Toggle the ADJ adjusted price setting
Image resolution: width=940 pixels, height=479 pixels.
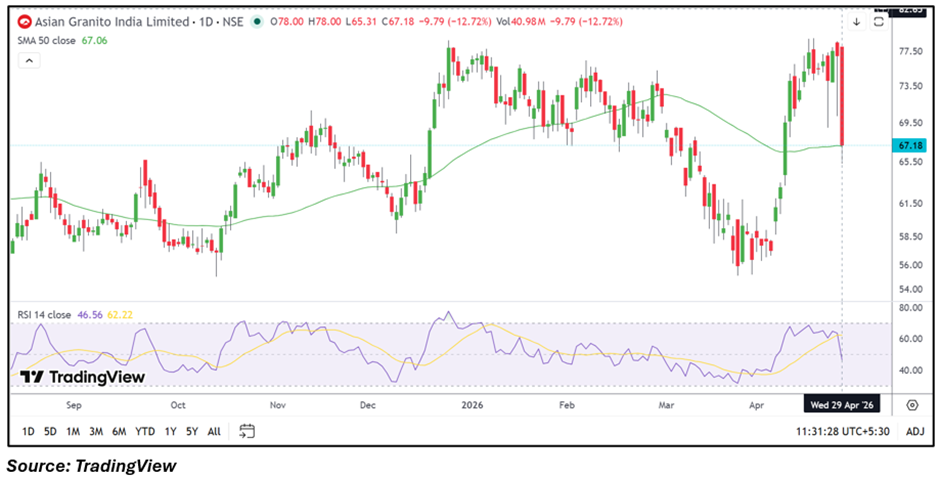coord(913,432)
